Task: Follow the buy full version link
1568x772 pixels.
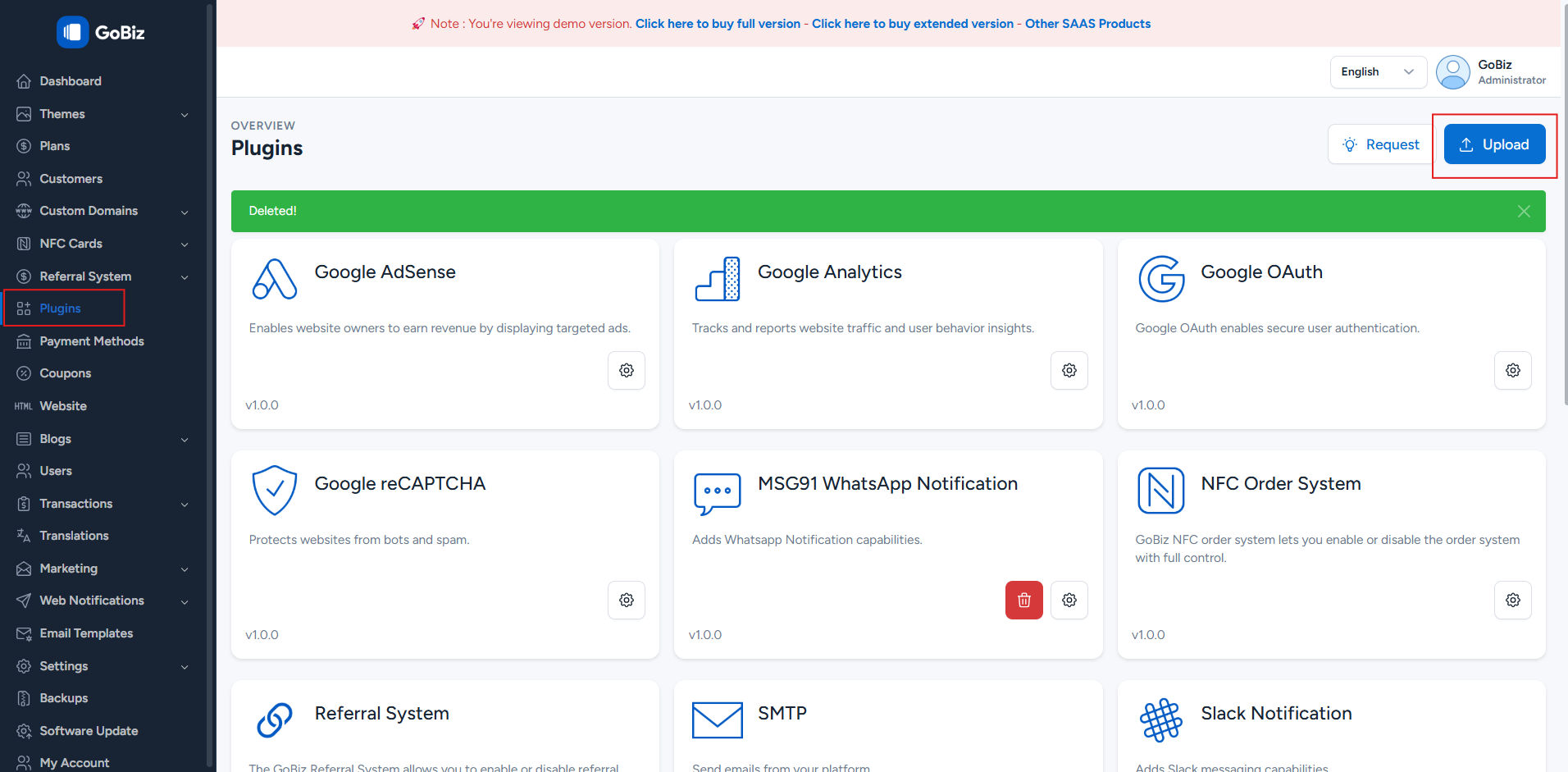Action: 718,24
